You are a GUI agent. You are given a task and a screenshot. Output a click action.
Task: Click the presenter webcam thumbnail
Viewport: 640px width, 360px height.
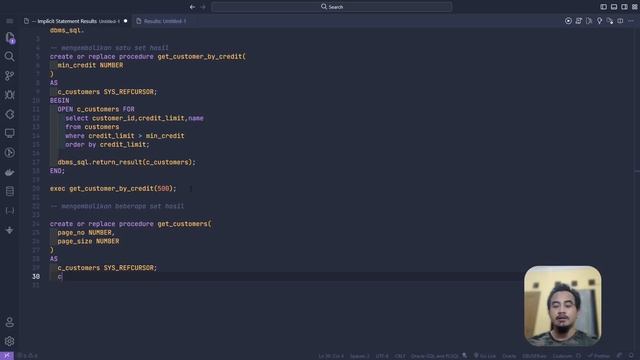pyautogui.click(x=563, y=306)
